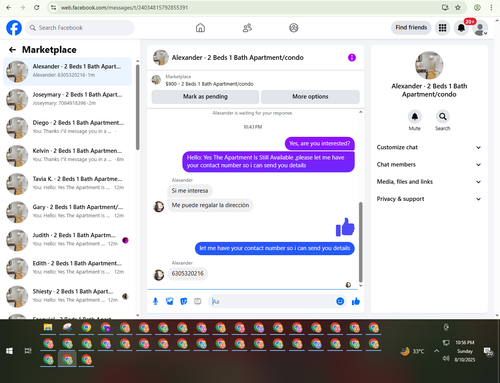Viewport: 500px width, 383px height.
Task: Click the message 'Si me interesa'
Action: pyautogui.click(x=190, y=191)
